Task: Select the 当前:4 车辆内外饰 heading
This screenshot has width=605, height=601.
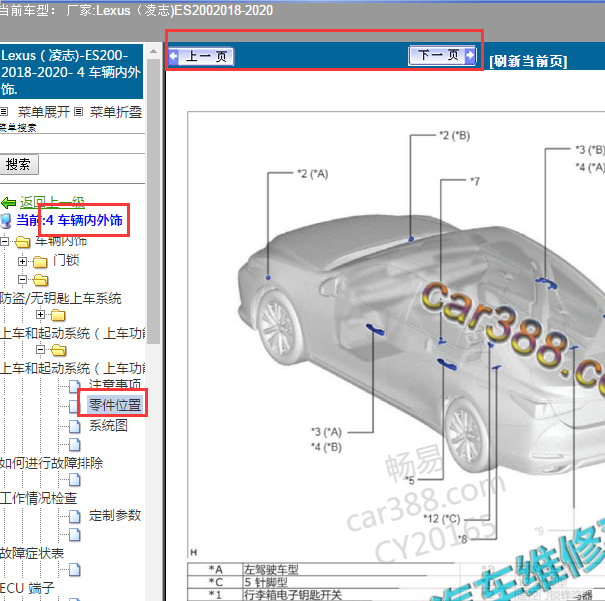Action: pyautogui.click(x=69, y=220)
